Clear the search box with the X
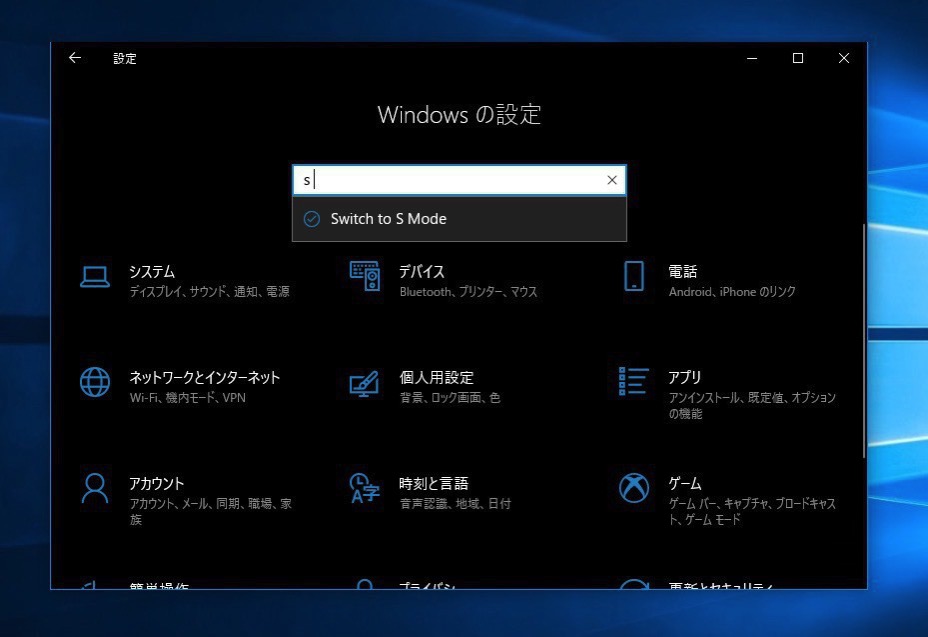The height and width of the screenshot is (637, 928). pos(612,180)
